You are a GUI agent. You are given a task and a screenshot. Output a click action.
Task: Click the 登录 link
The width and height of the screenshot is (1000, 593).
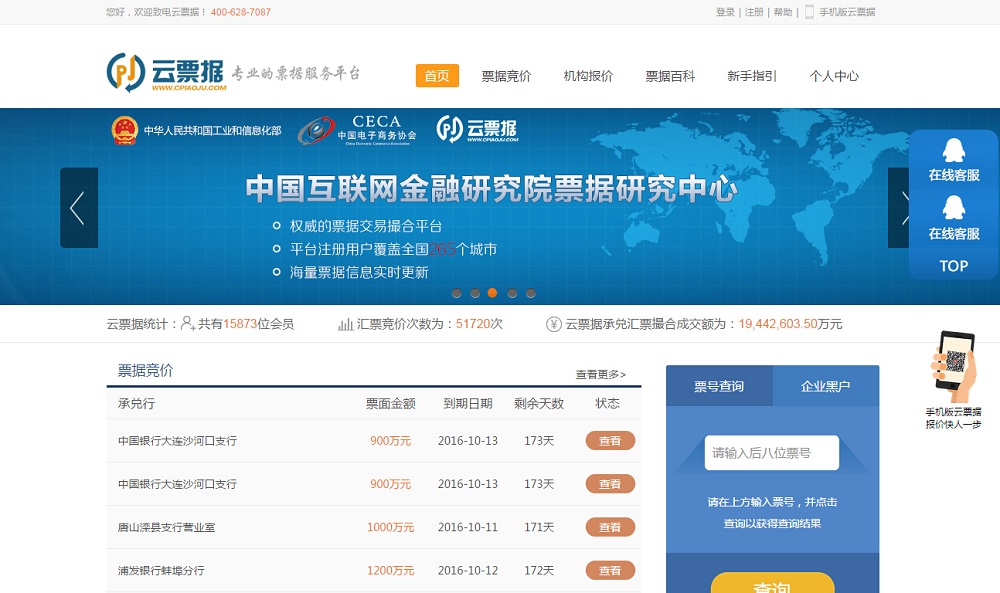[x=725, y=12]
